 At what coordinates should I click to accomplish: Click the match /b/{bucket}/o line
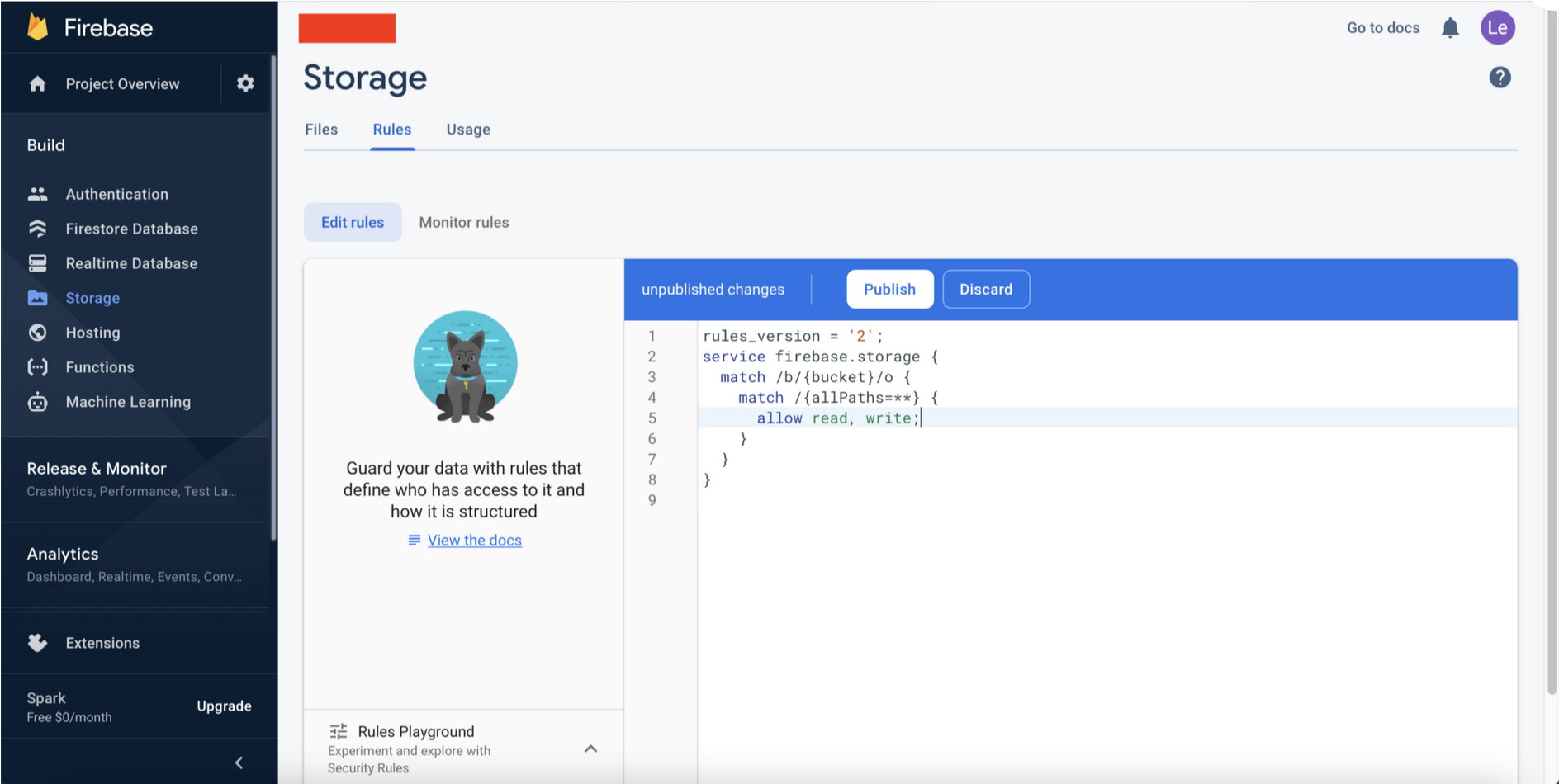pyautogui.click(x=815, y=377)
